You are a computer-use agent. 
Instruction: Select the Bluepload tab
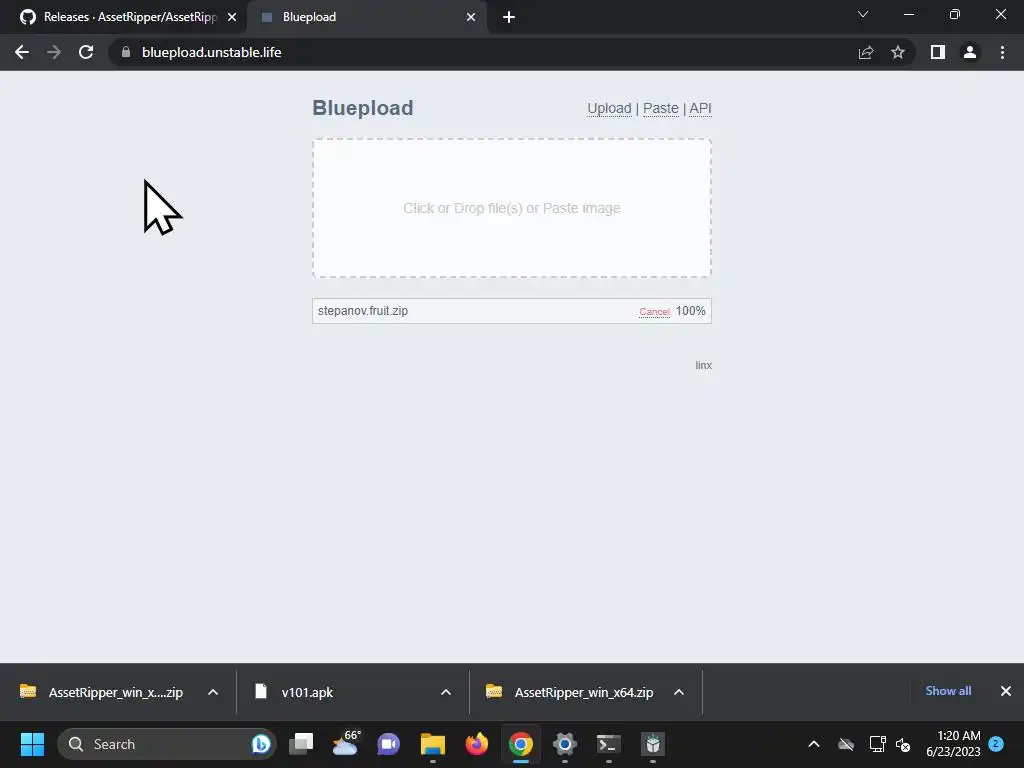[x=368, y=17]
